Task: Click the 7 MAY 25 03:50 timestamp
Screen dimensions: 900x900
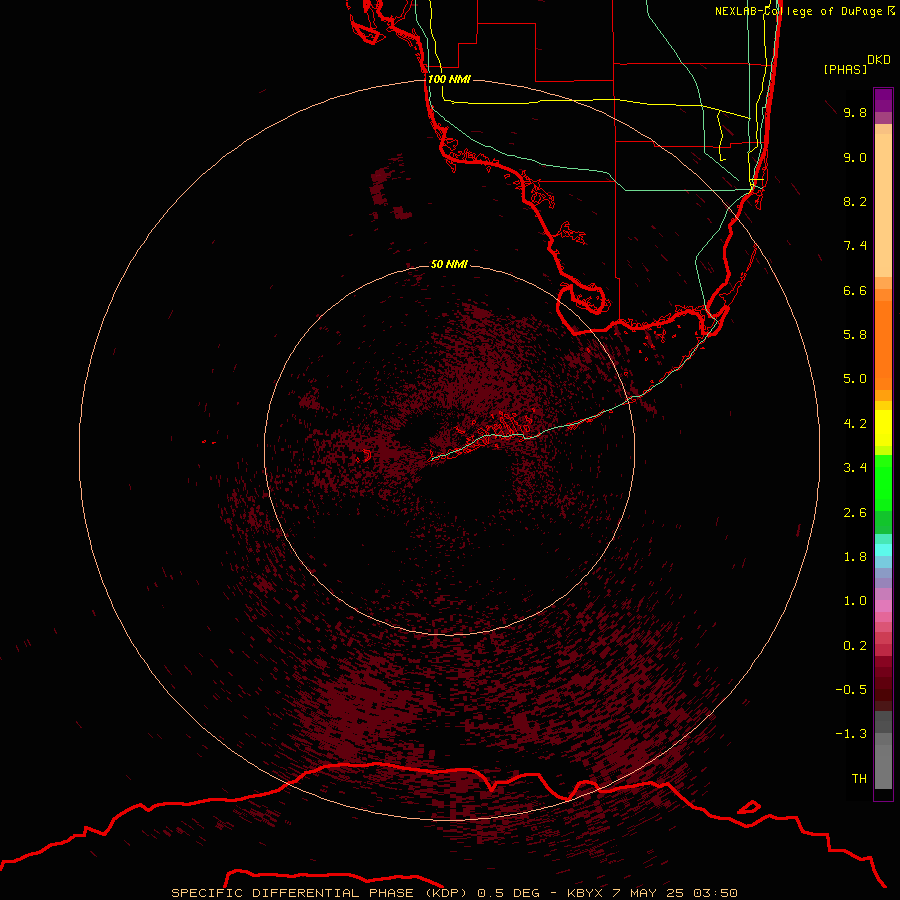Action: (x=675, y=893)
